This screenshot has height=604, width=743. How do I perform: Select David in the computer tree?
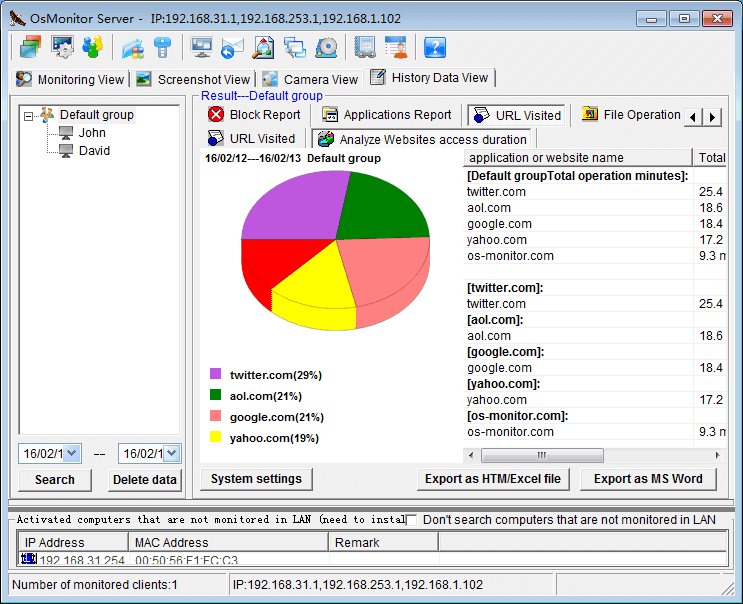click(x=94, y=151)
